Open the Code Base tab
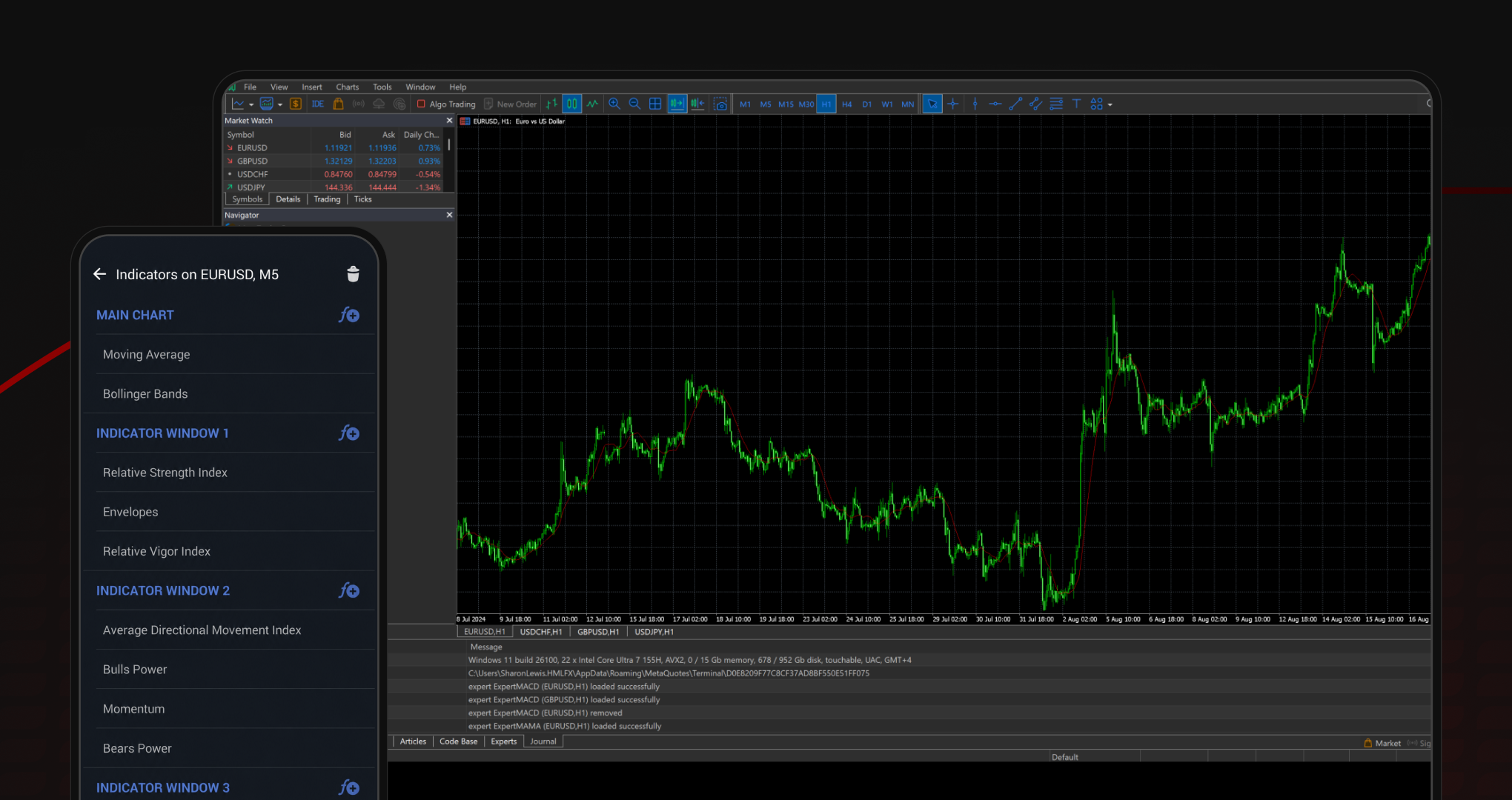The height and width of the screenshot is (800, 1512). (x=459, y=741)
